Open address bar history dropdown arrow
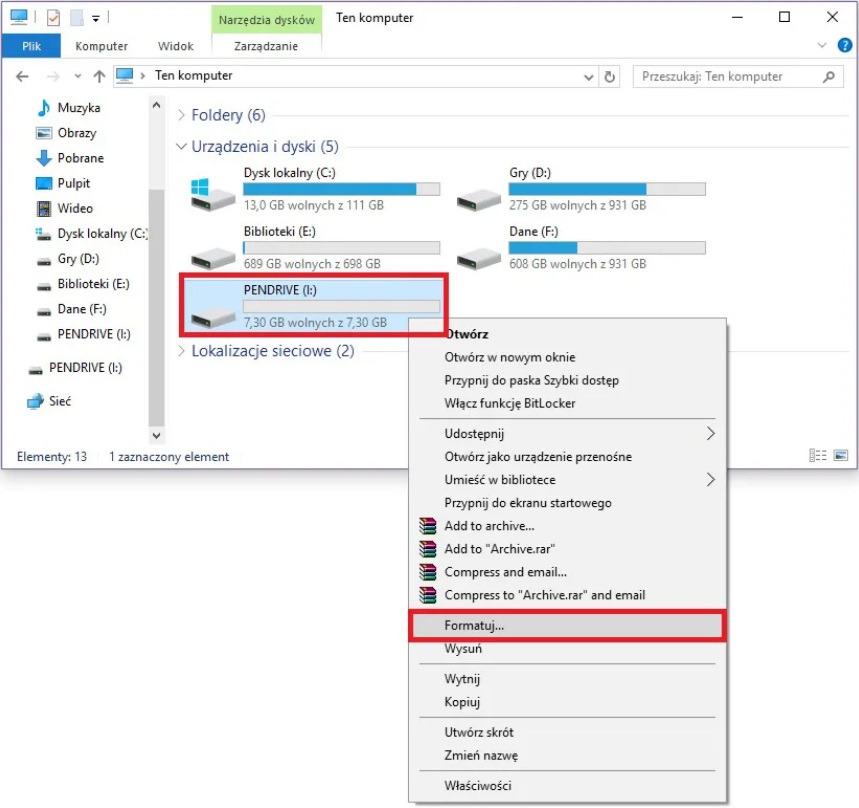 tap(588, 76)
